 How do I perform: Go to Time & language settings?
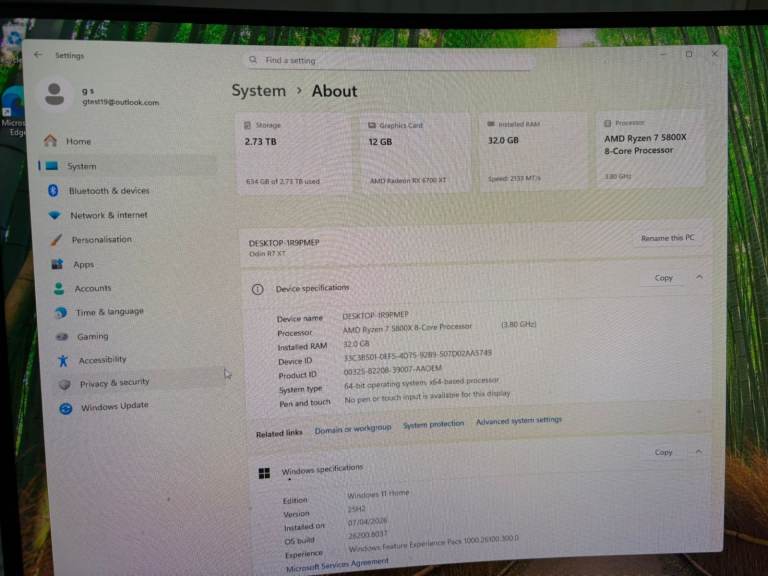(x=109, y=312)
